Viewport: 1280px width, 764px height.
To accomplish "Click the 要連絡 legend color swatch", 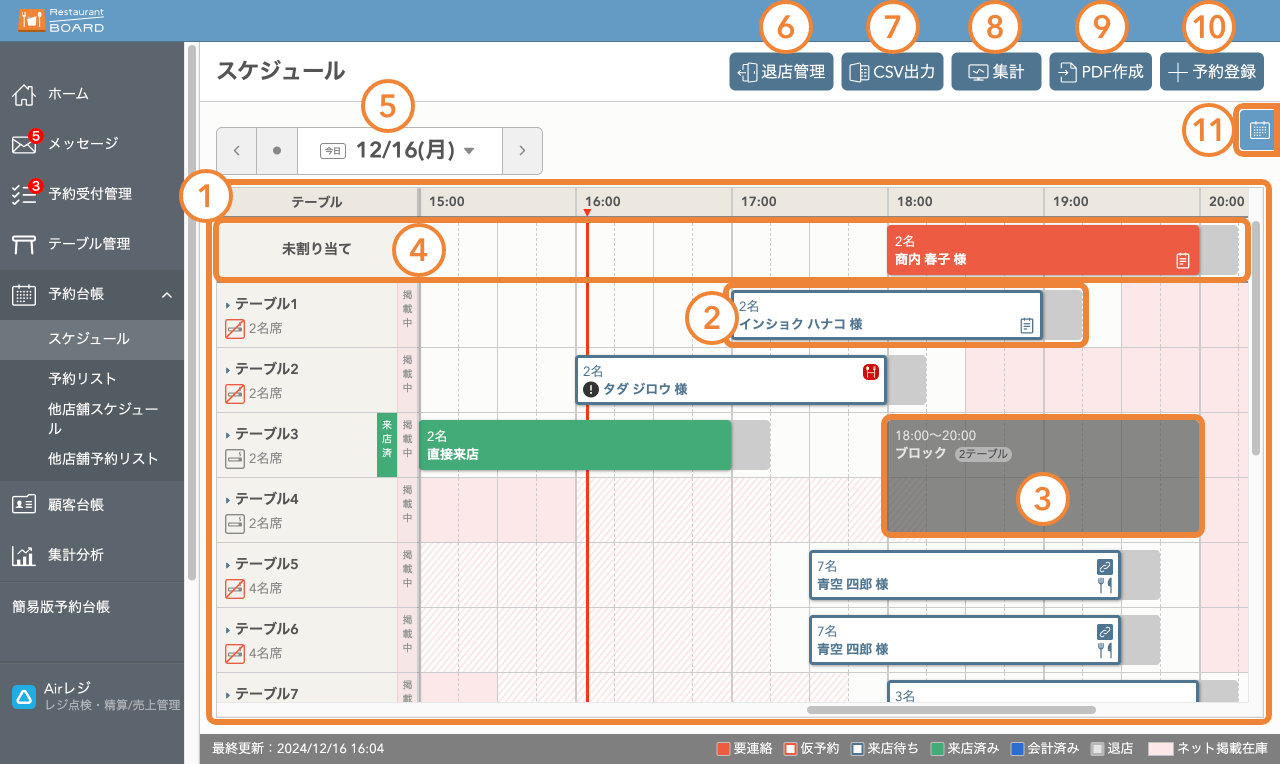I will pyautogui.click(x=723, y=749).
